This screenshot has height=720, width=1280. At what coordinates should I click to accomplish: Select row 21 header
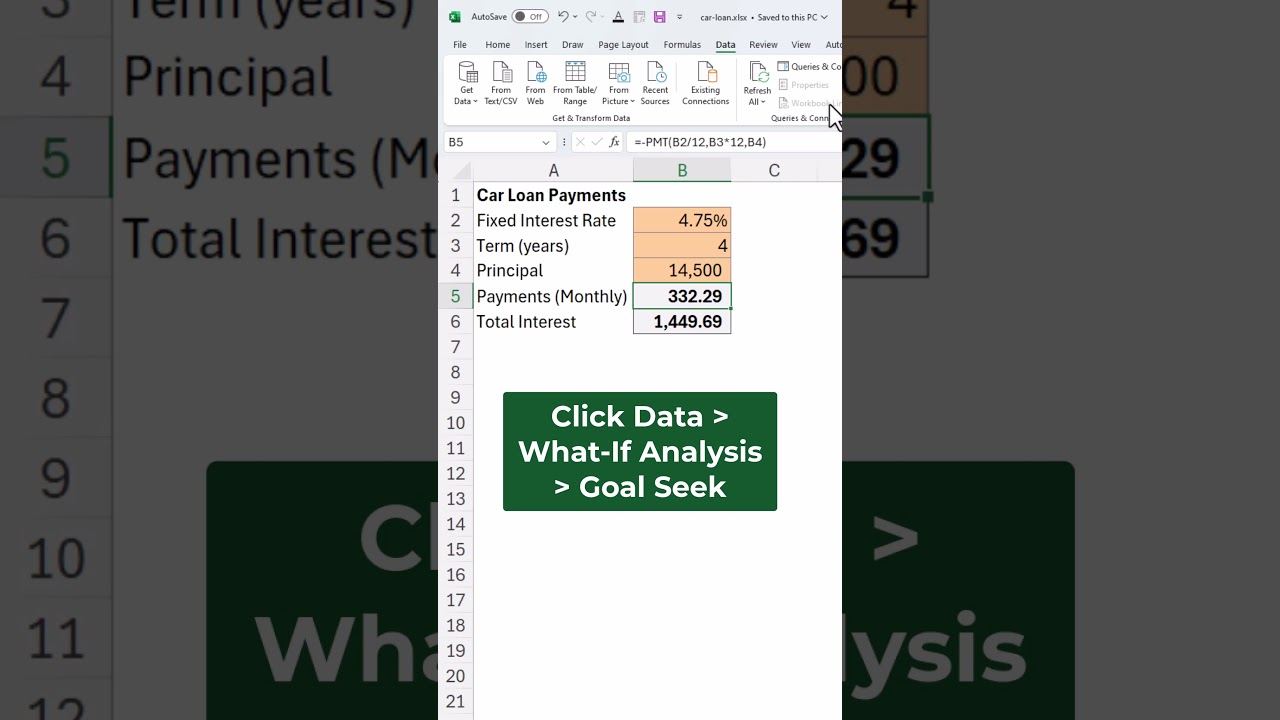pyautogui.click(x=456, y=701)
